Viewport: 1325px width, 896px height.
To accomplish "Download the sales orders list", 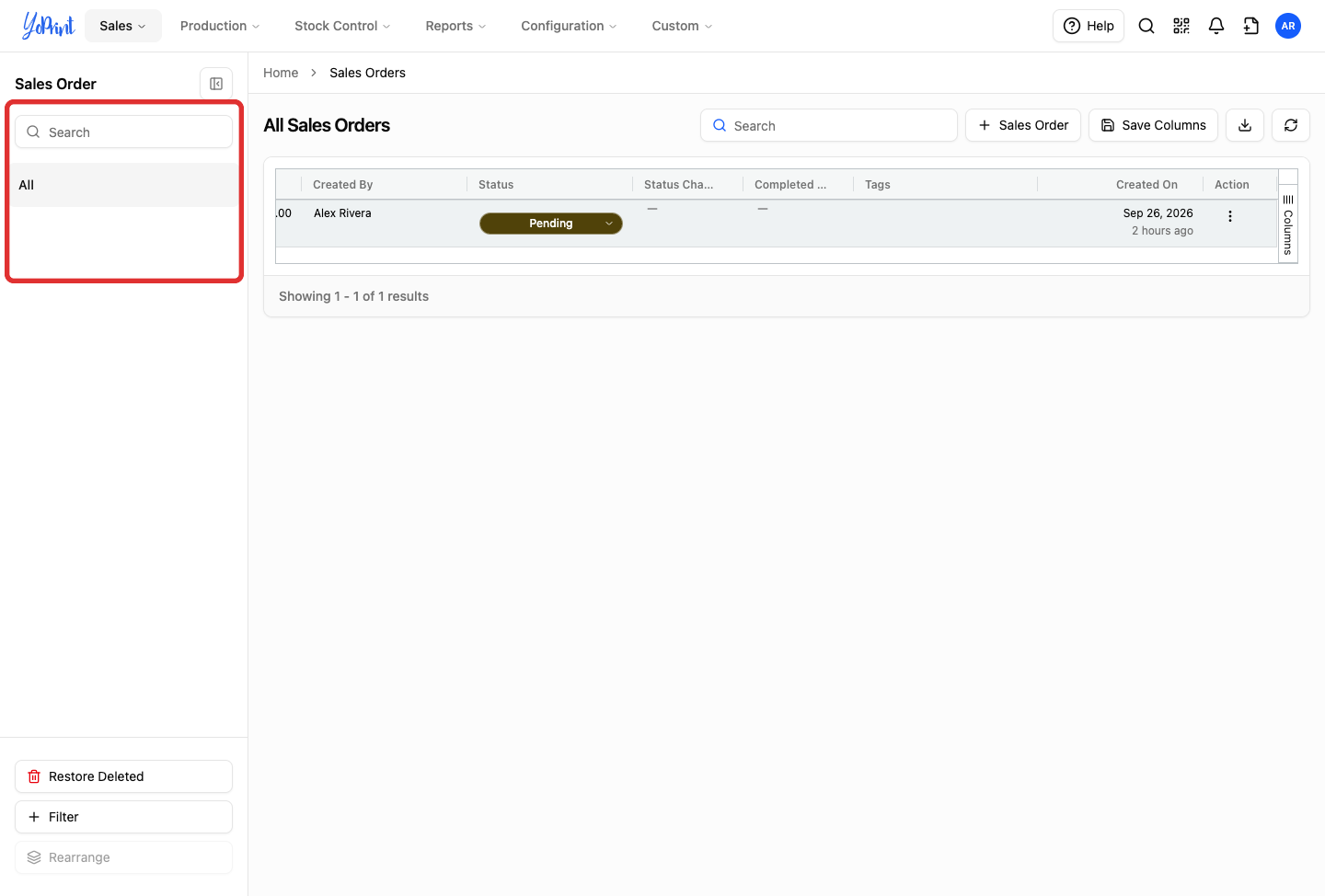I will coord(1245,125).
